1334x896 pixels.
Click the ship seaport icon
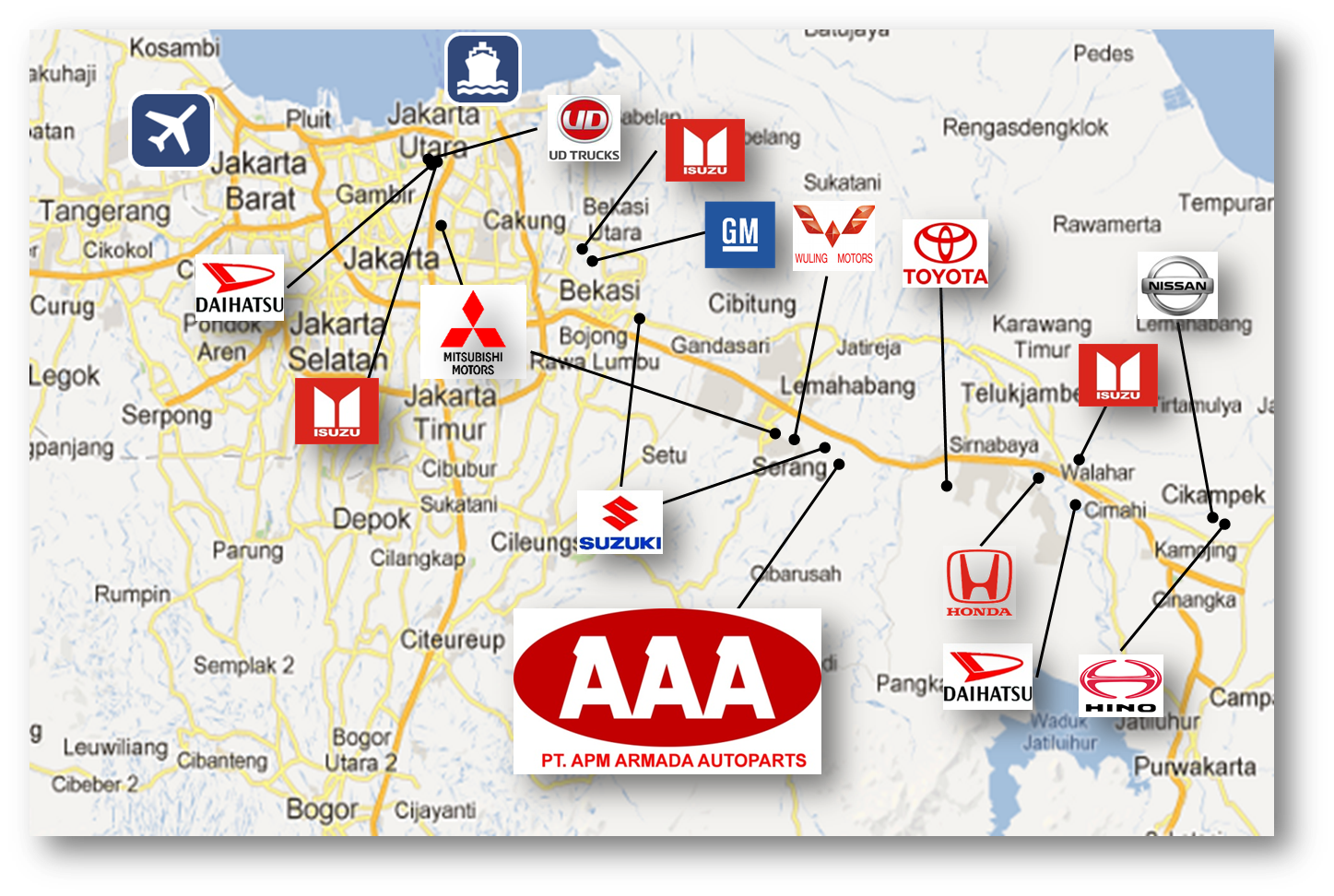point(483,69)
